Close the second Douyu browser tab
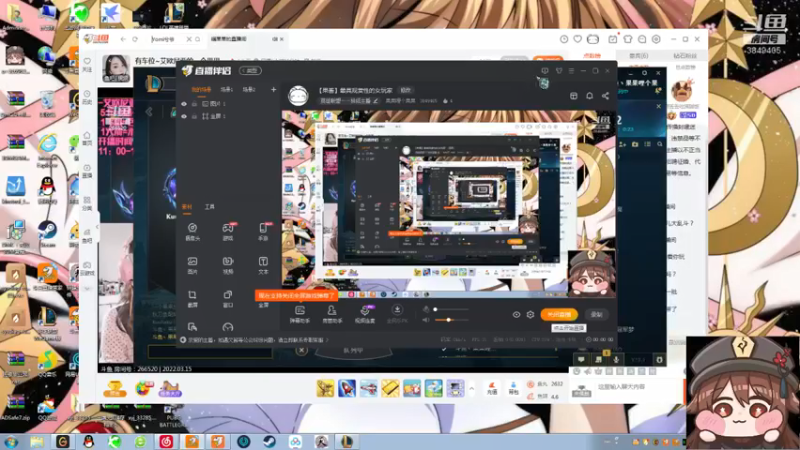This screenshot has height=450, width=800. click(x=282, y=39)
